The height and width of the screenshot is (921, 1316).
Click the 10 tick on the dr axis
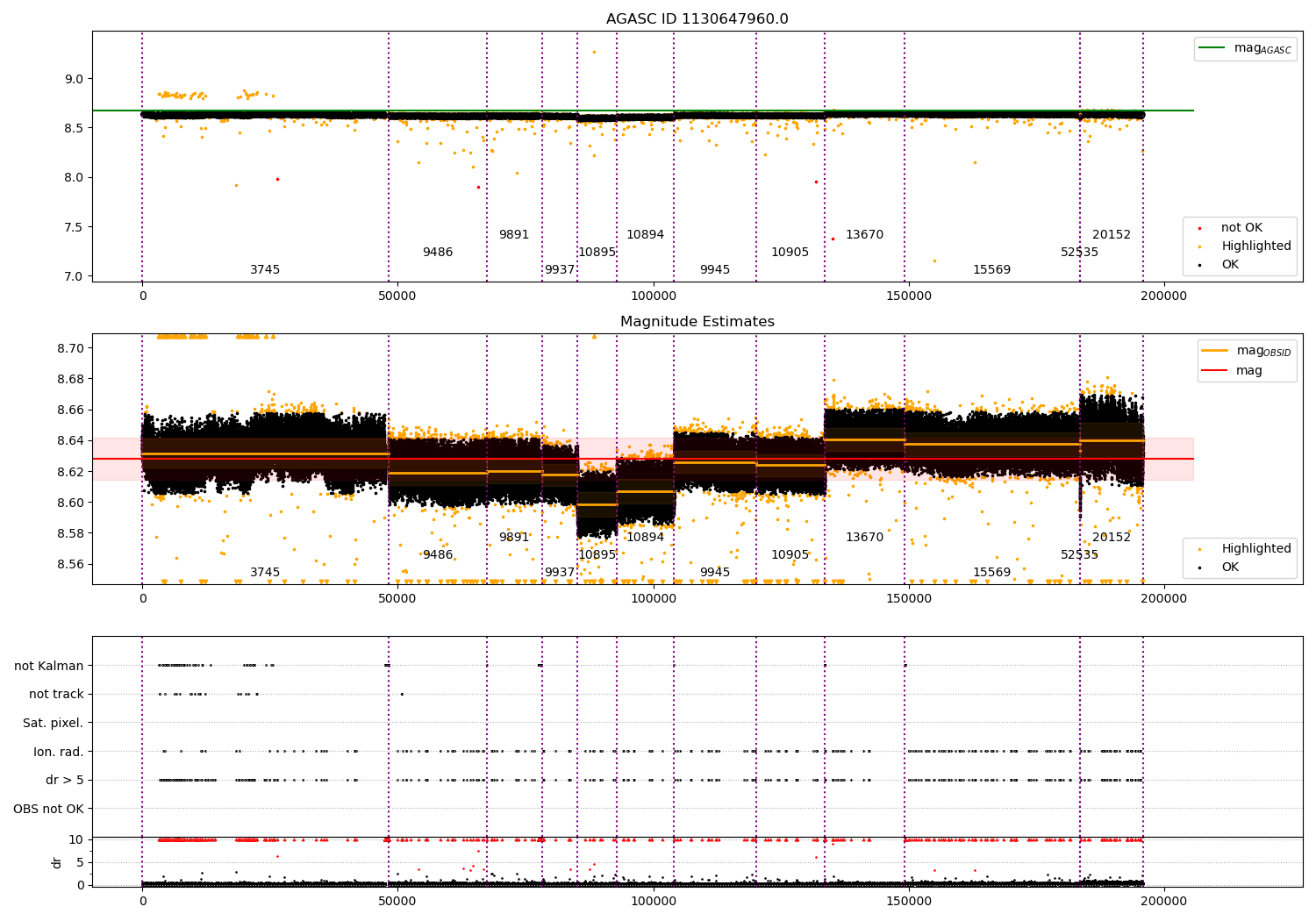[x=76, y=839]
